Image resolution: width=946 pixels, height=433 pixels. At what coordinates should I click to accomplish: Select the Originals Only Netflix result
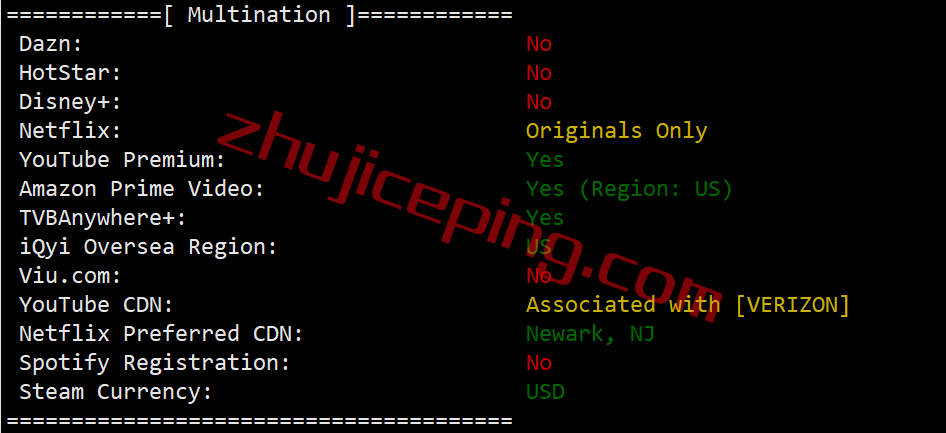pos(617,131)
